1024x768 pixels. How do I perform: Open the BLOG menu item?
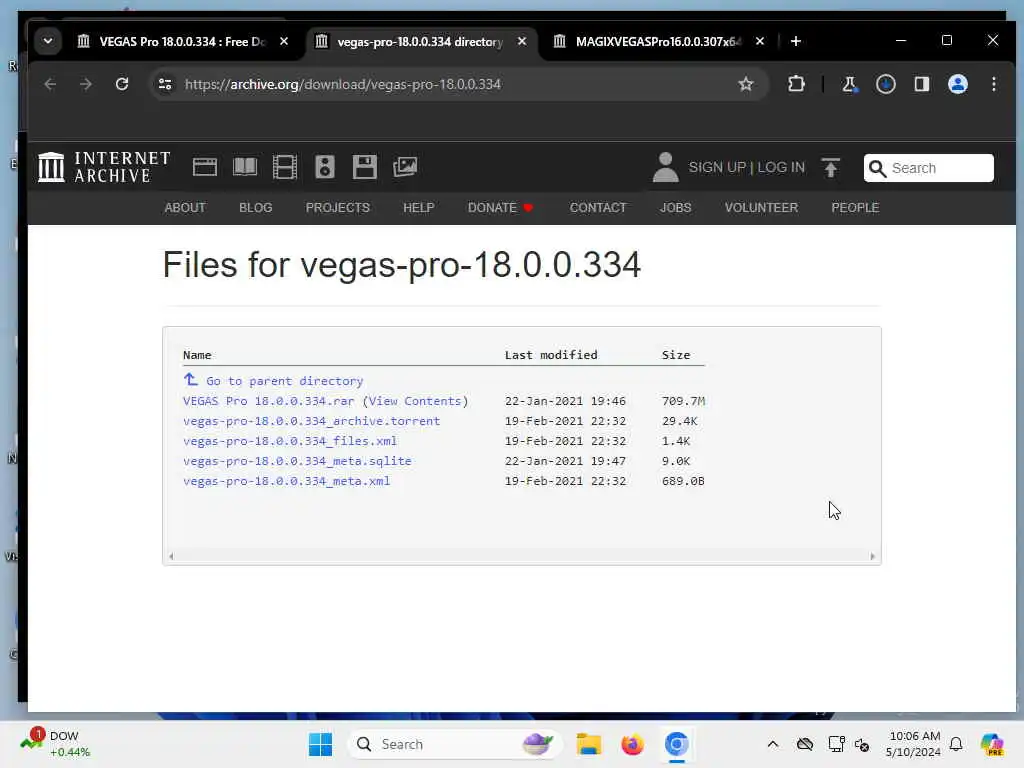(255, 208)
